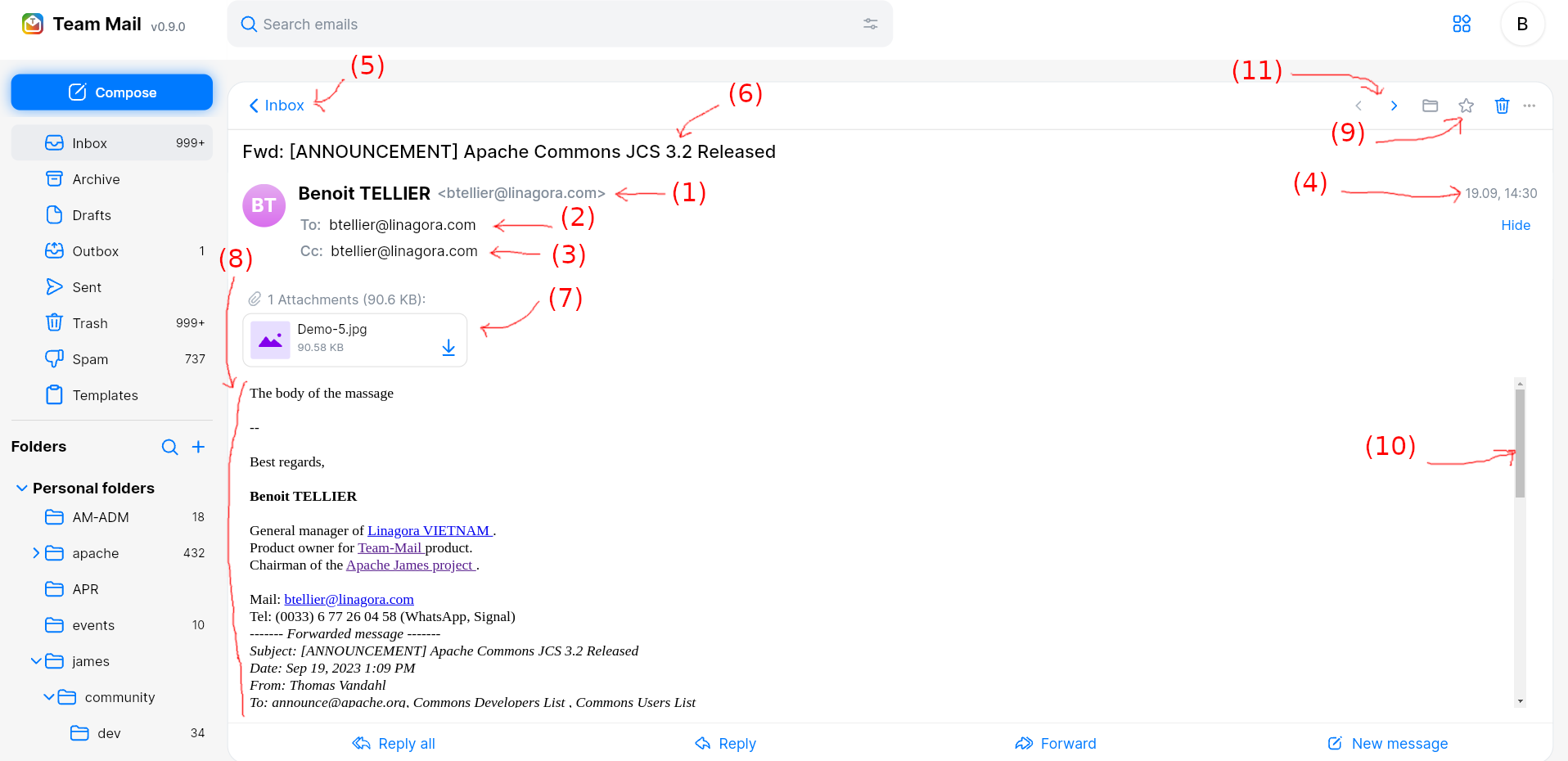Star this email with the star icon
Screen dimensions: 1568x761
1466,106
